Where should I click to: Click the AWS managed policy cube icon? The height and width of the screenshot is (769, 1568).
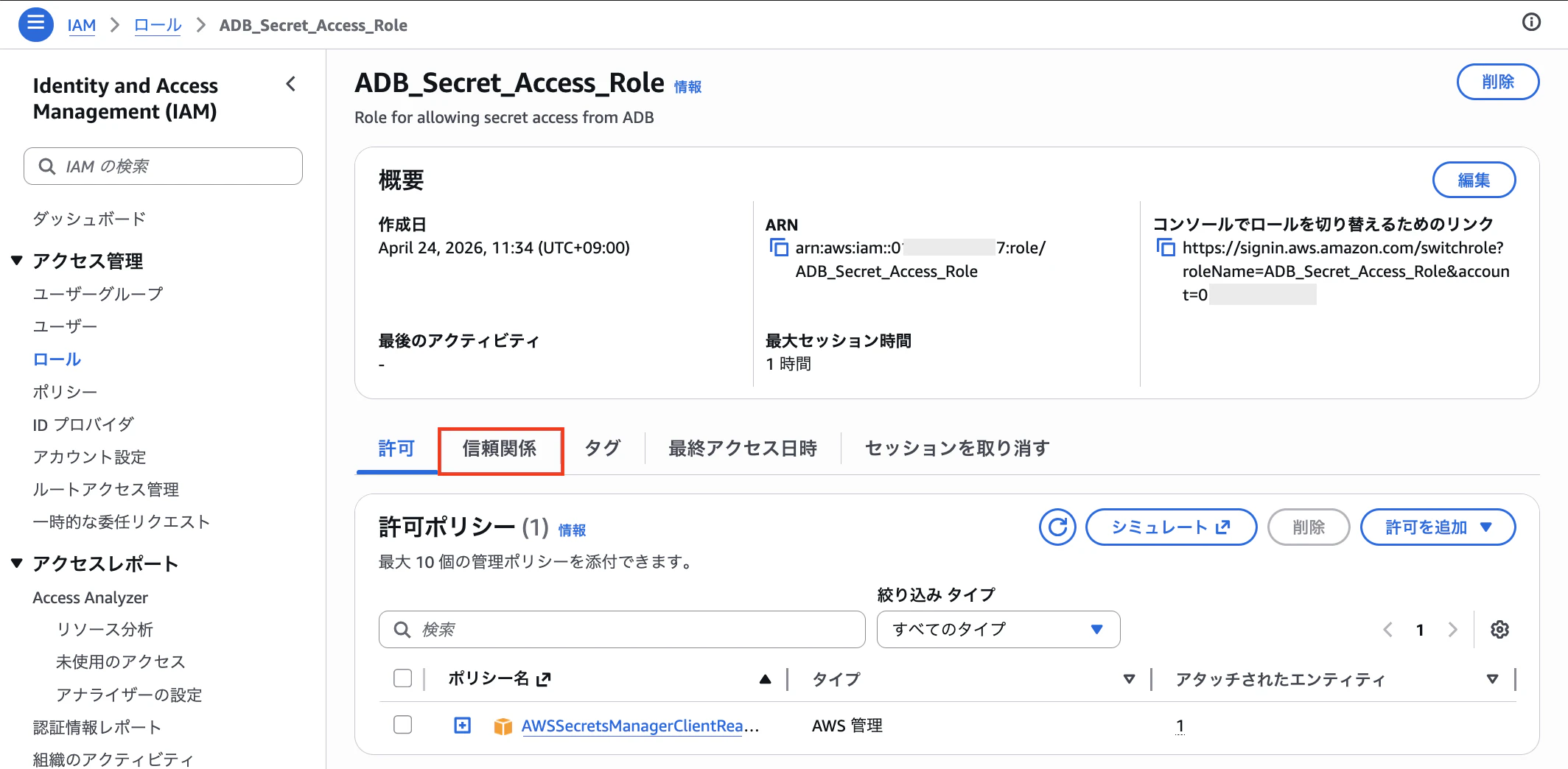point(503,726)
